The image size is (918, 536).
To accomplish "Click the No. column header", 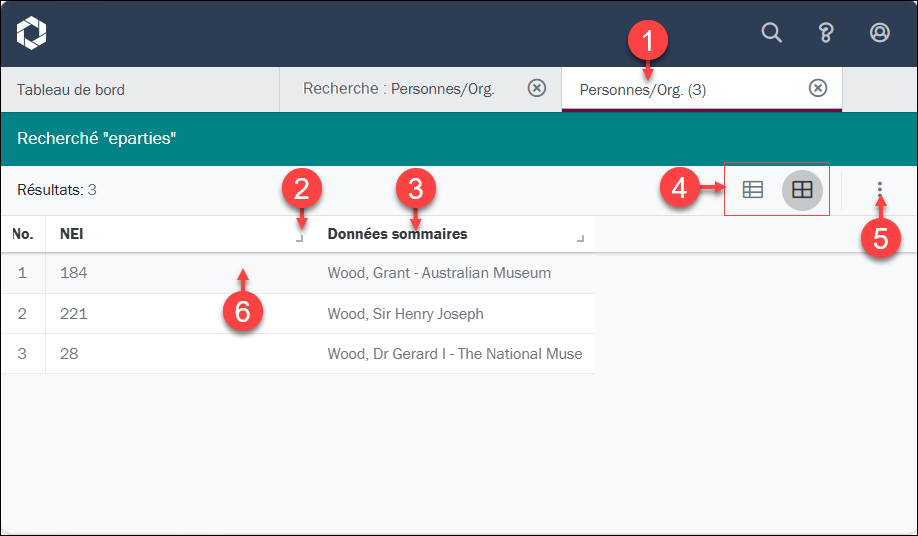I will [22, 234].
